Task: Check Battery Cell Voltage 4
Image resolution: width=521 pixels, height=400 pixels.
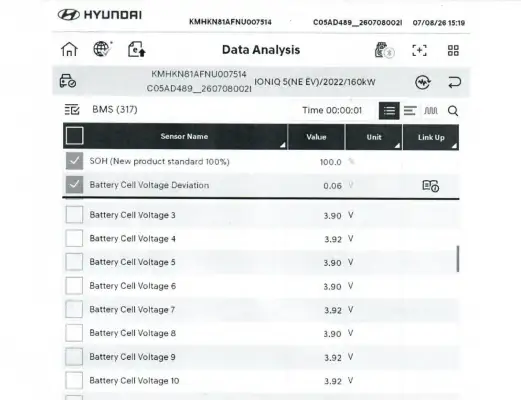Action: 74,238
